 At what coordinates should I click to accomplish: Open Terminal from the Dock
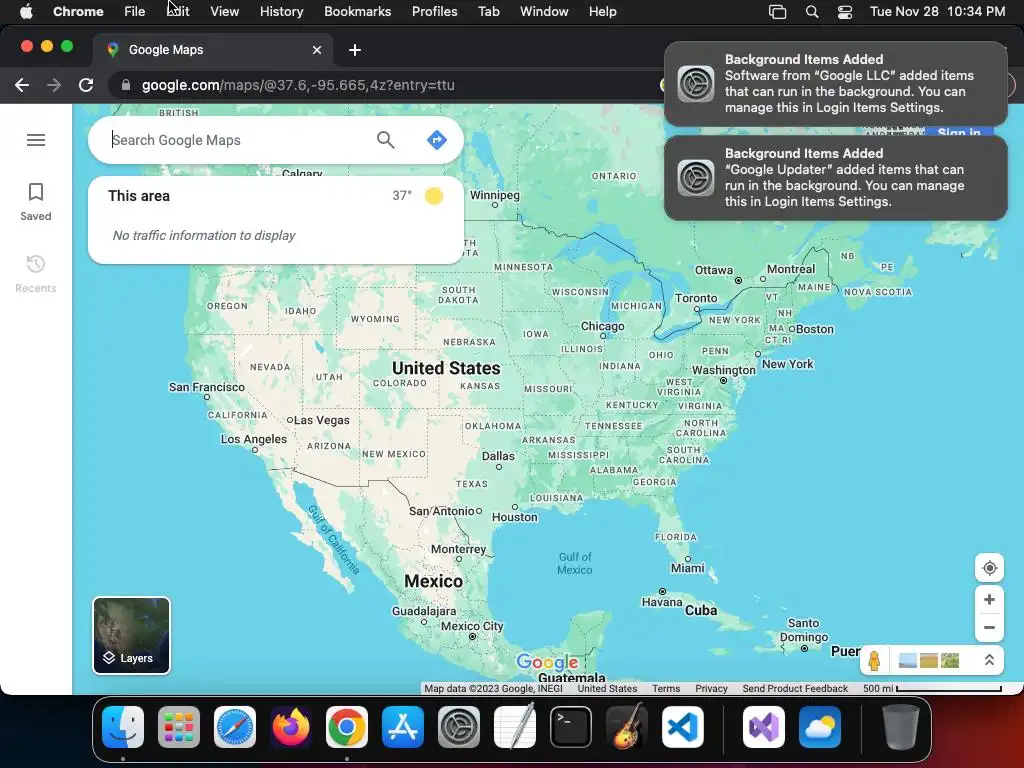click(571, 727)
